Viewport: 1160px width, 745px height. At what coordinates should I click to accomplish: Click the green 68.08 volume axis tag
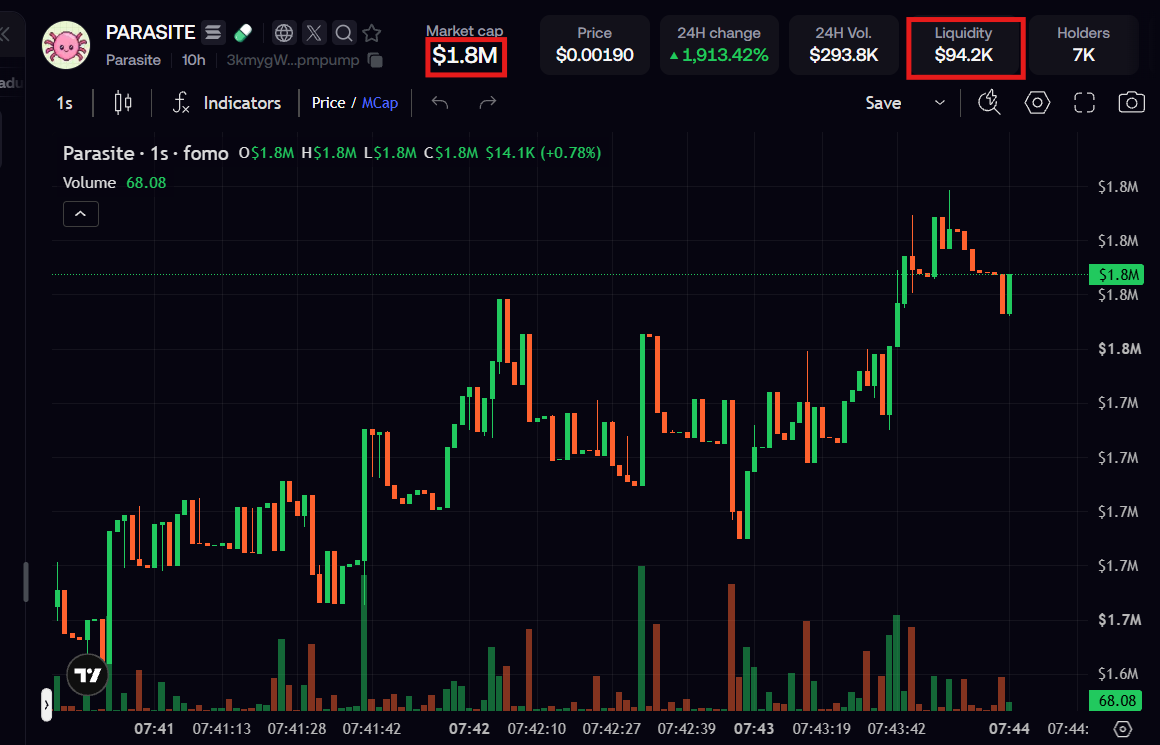(1117, 700)
